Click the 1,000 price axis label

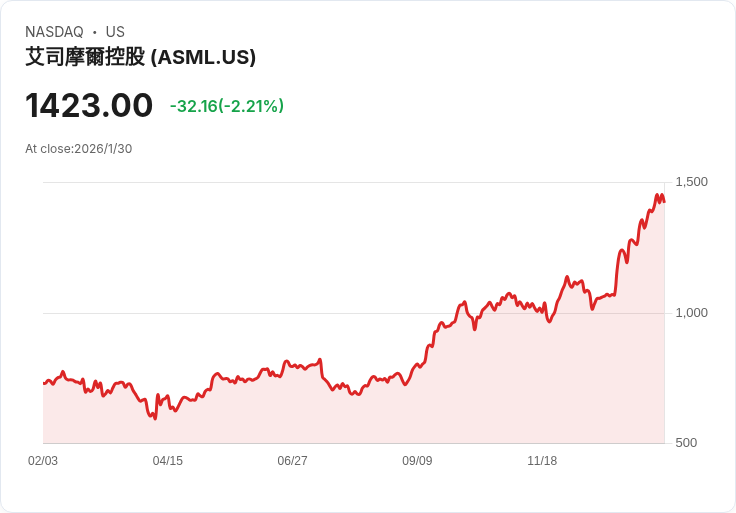coord(691,313)
